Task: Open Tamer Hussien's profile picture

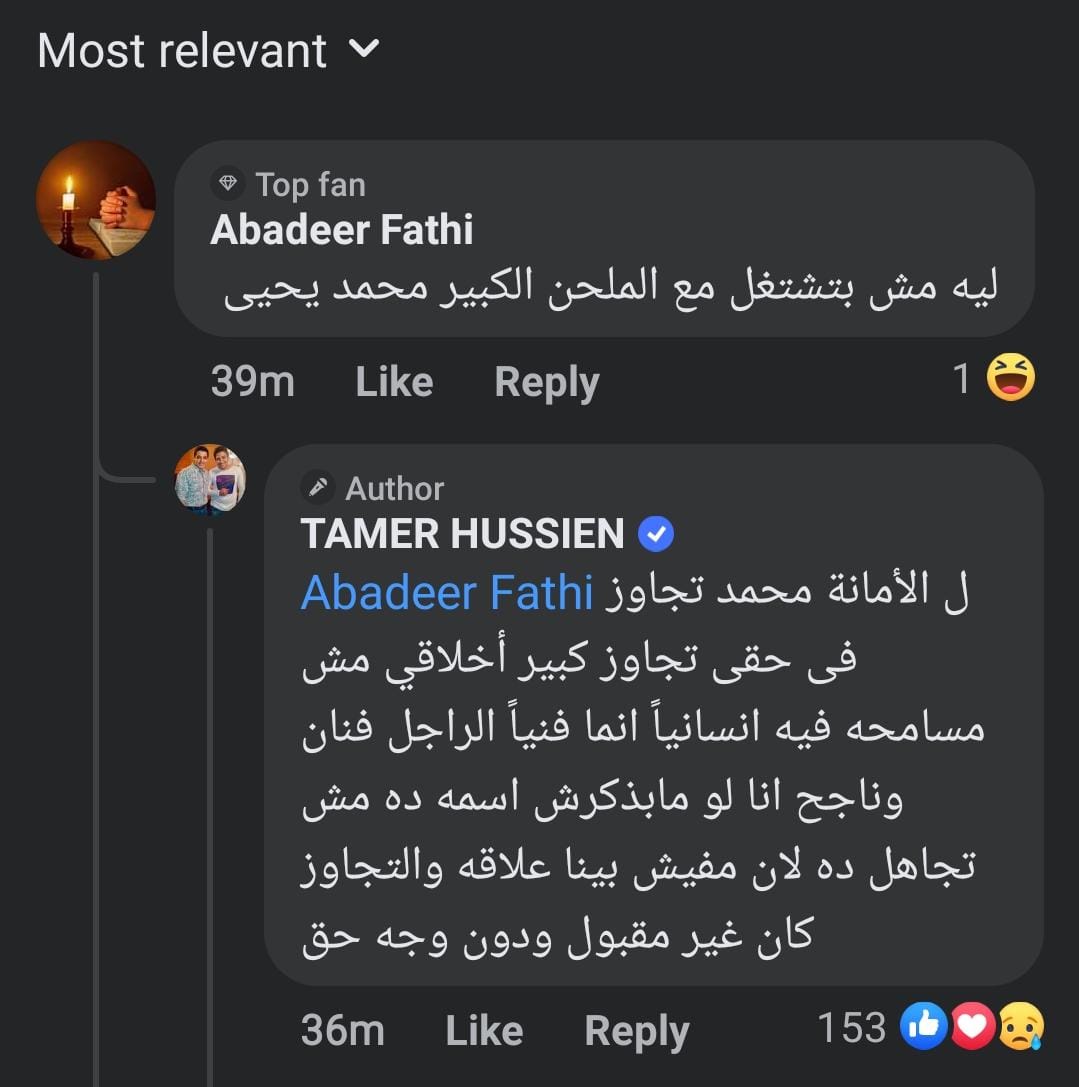Action: click(x=210, y=480)
